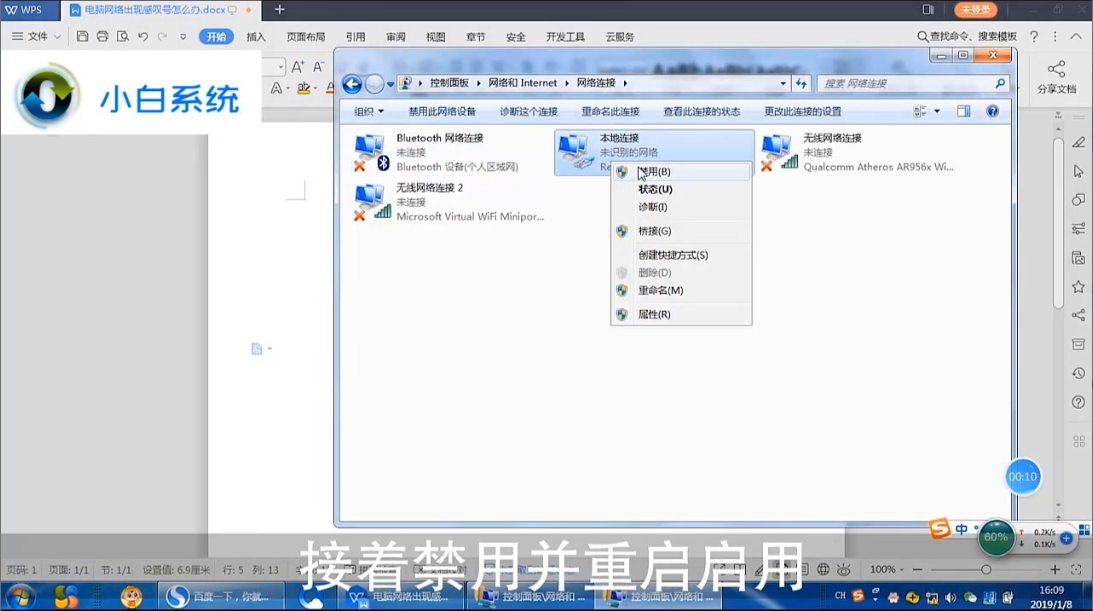1093x611 pixels.
Task: Click the 查找命令、搜索模板 search box
Action: (x=967, y=36)
